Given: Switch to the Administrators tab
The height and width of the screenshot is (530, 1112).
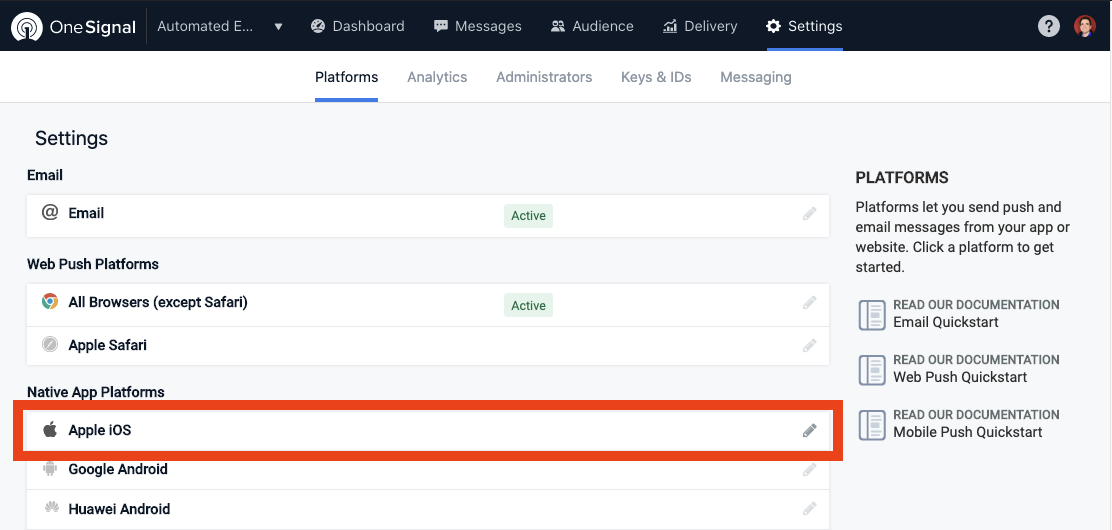Looking at the screenshot, I should point(544,77).
